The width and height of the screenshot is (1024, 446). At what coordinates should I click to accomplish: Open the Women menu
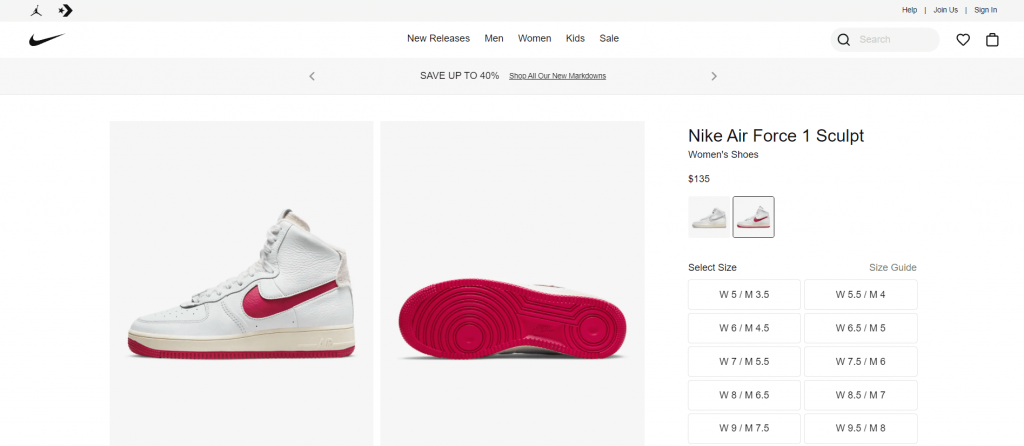click(x=534, y=39)
